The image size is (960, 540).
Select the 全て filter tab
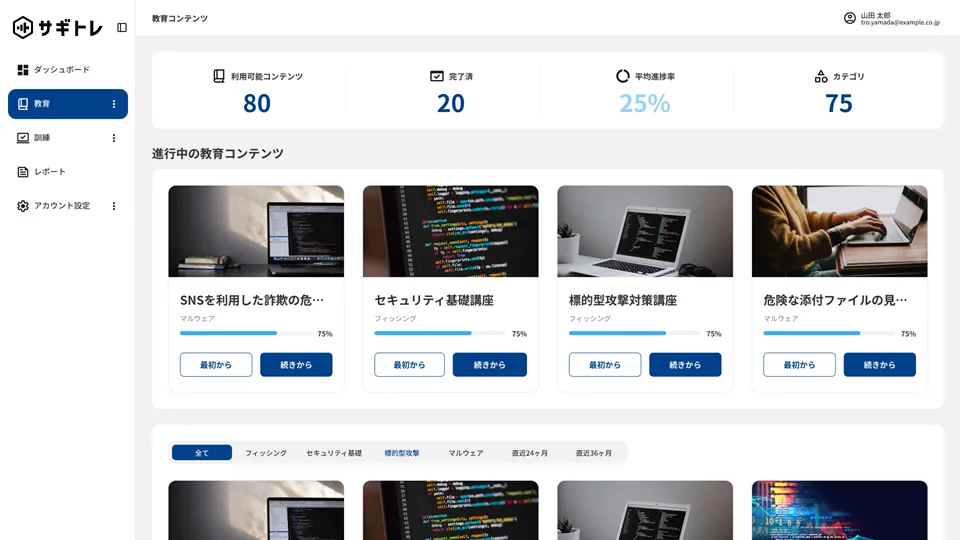[202, 453]
